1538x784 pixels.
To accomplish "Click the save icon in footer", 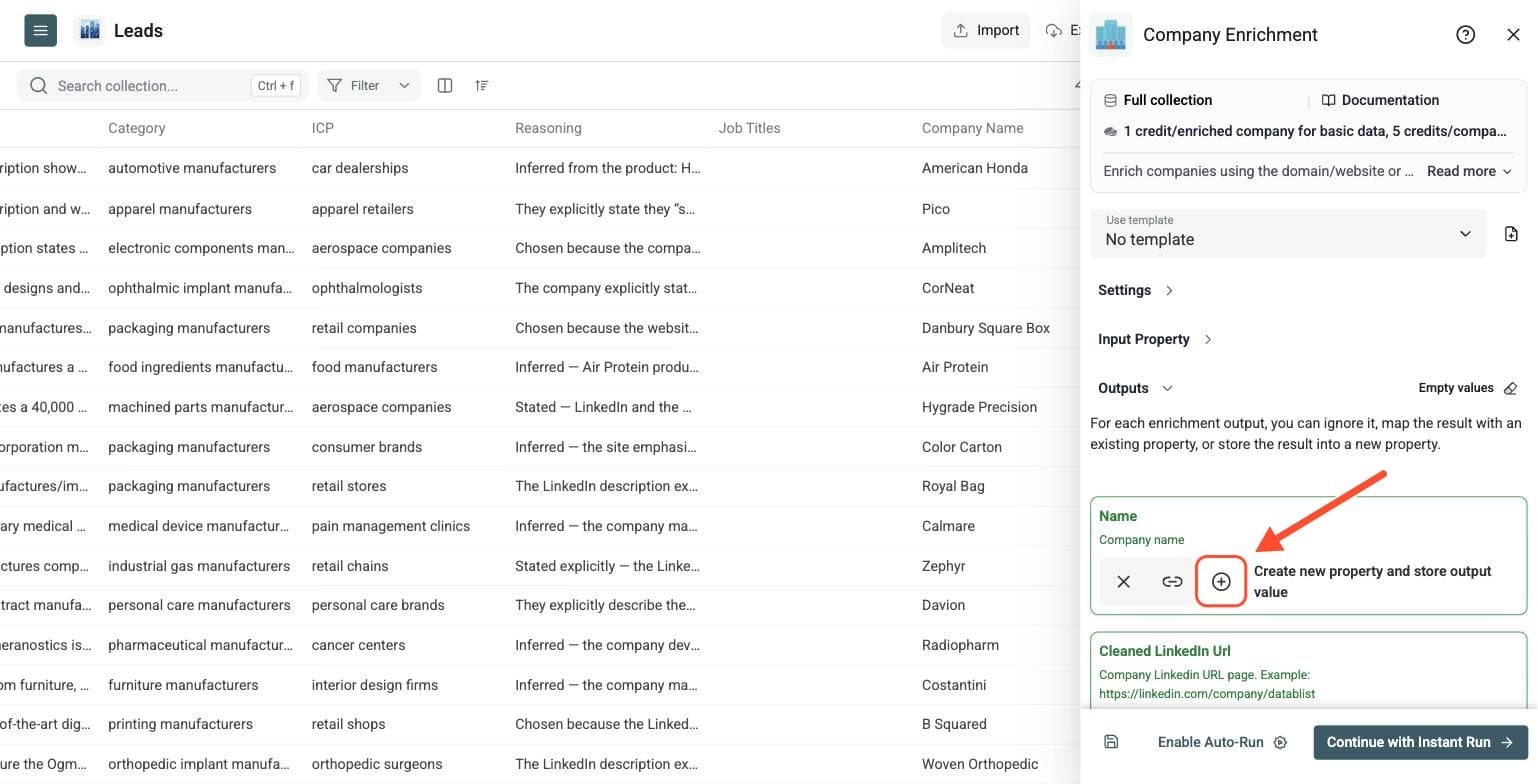I will (1111, 742).
